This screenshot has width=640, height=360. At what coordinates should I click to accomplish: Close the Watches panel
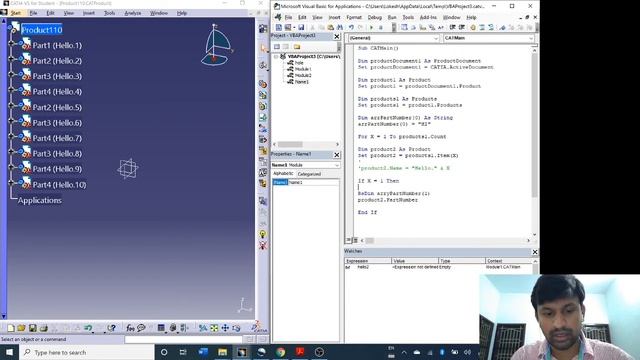[535, 252]
